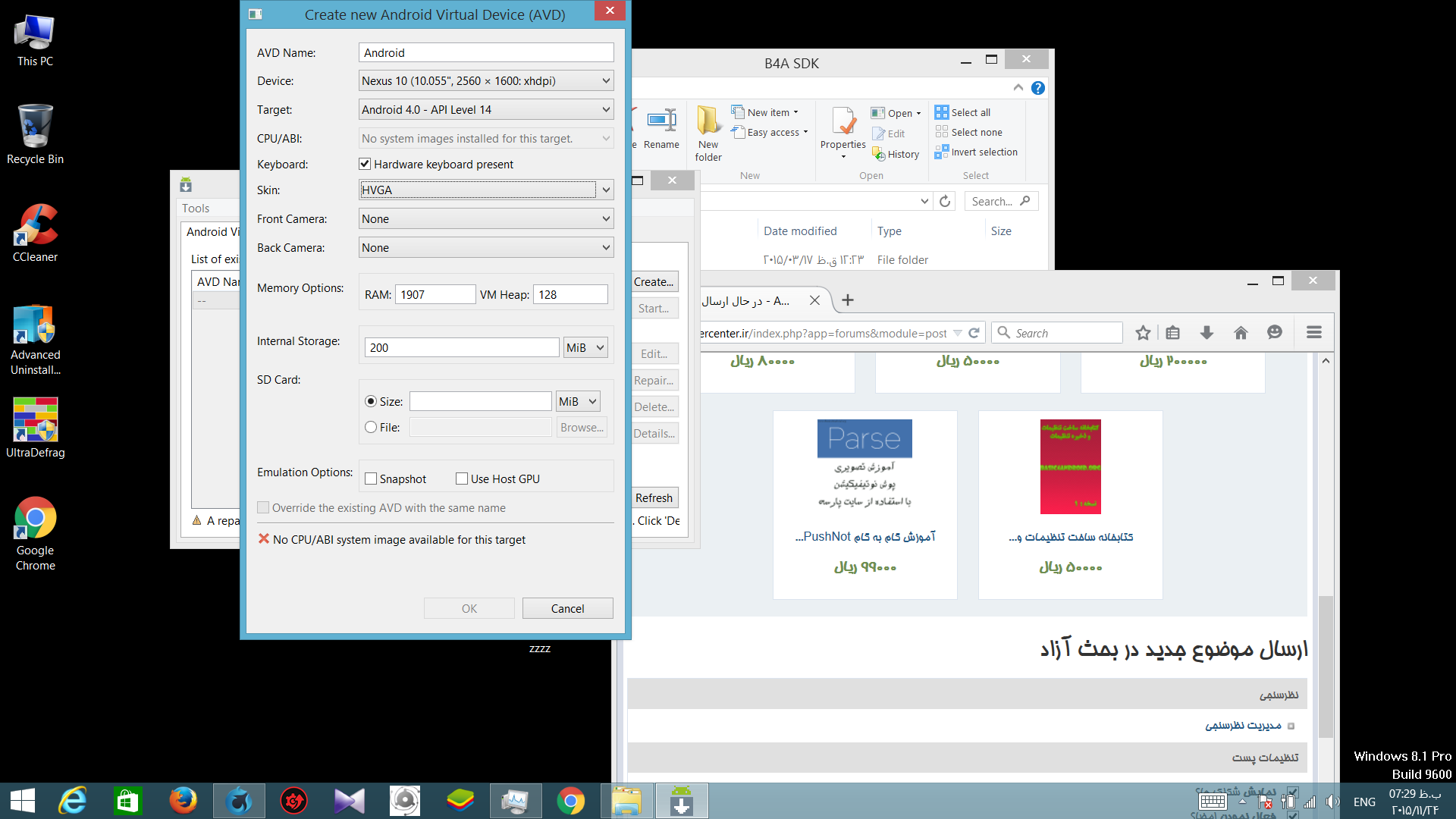Screen dimensions: 1456x819
Task: Click Refresh button in AVD Manager
Action: click(x=654, y=497)
